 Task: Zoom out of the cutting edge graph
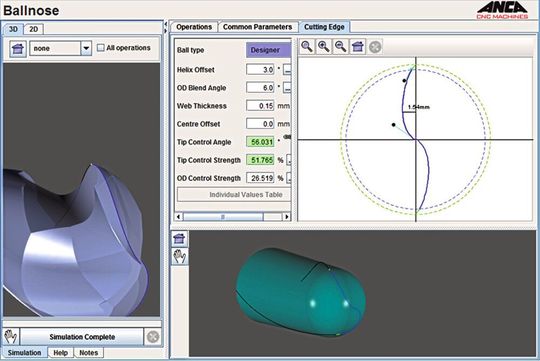[341, 47]
